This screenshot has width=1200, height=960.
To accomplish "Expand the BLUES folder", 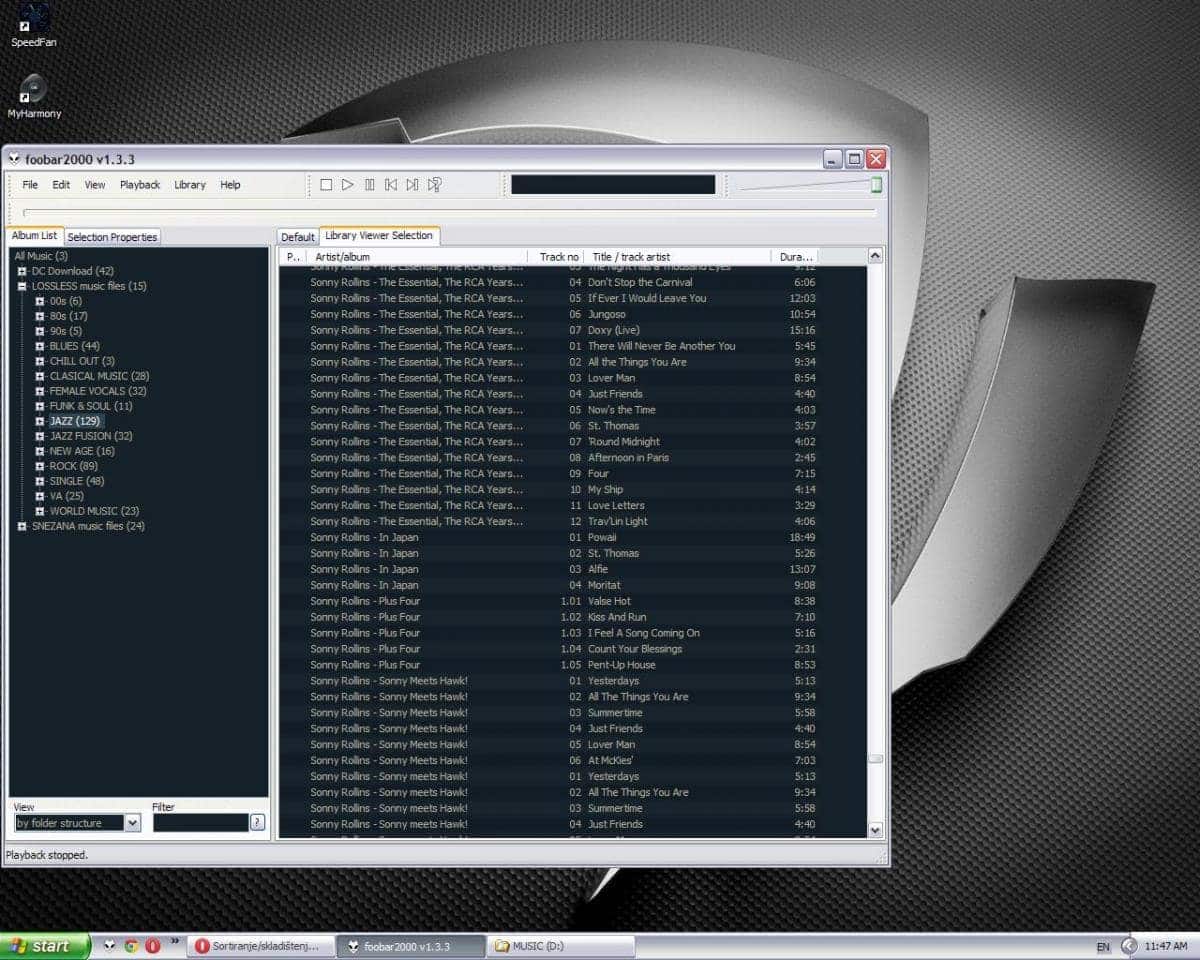I will [x=40, y=346].
